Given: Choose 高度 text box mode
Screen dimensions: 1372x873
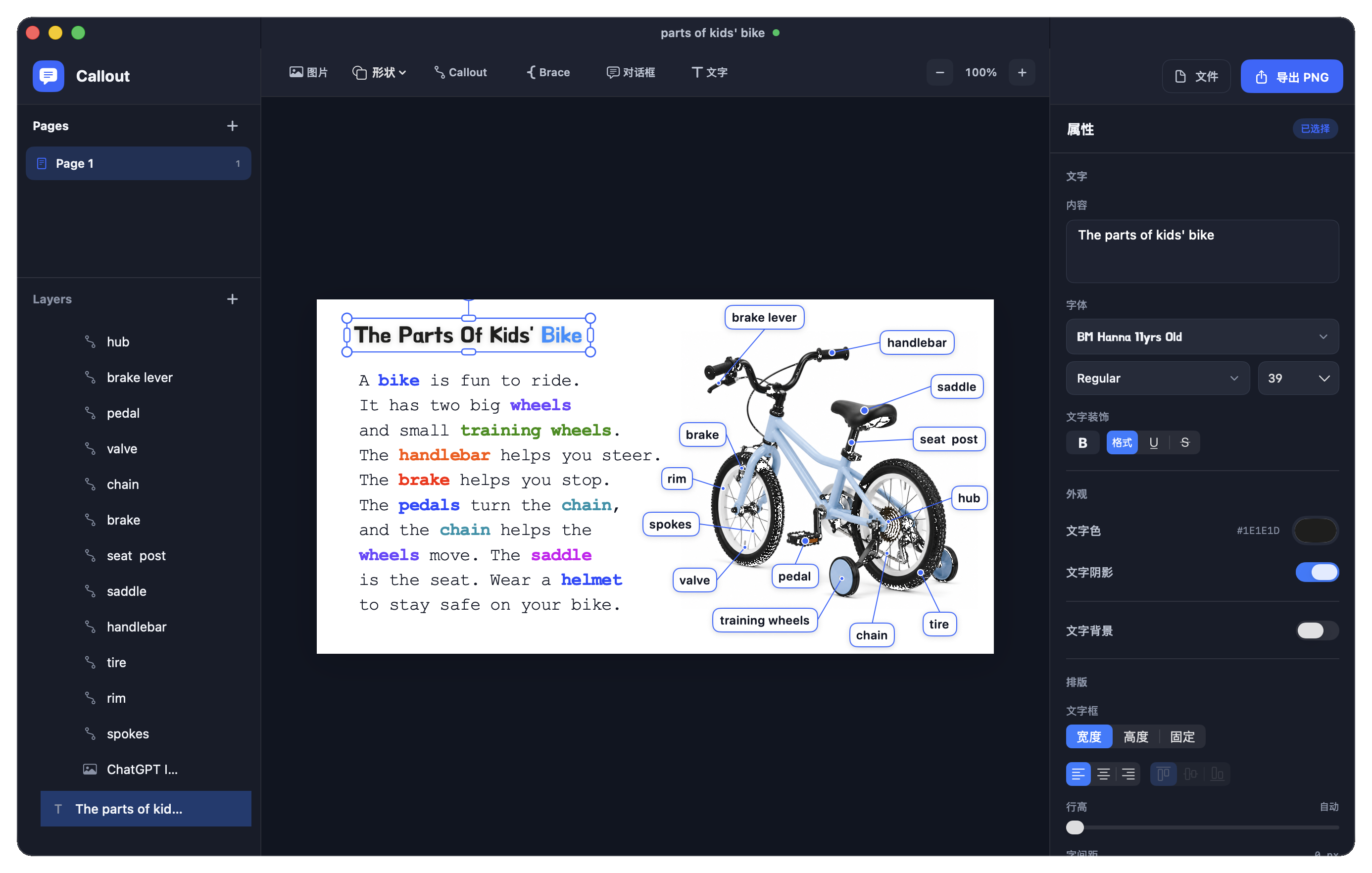Looking at the screenshot, I should (1135, 737).
